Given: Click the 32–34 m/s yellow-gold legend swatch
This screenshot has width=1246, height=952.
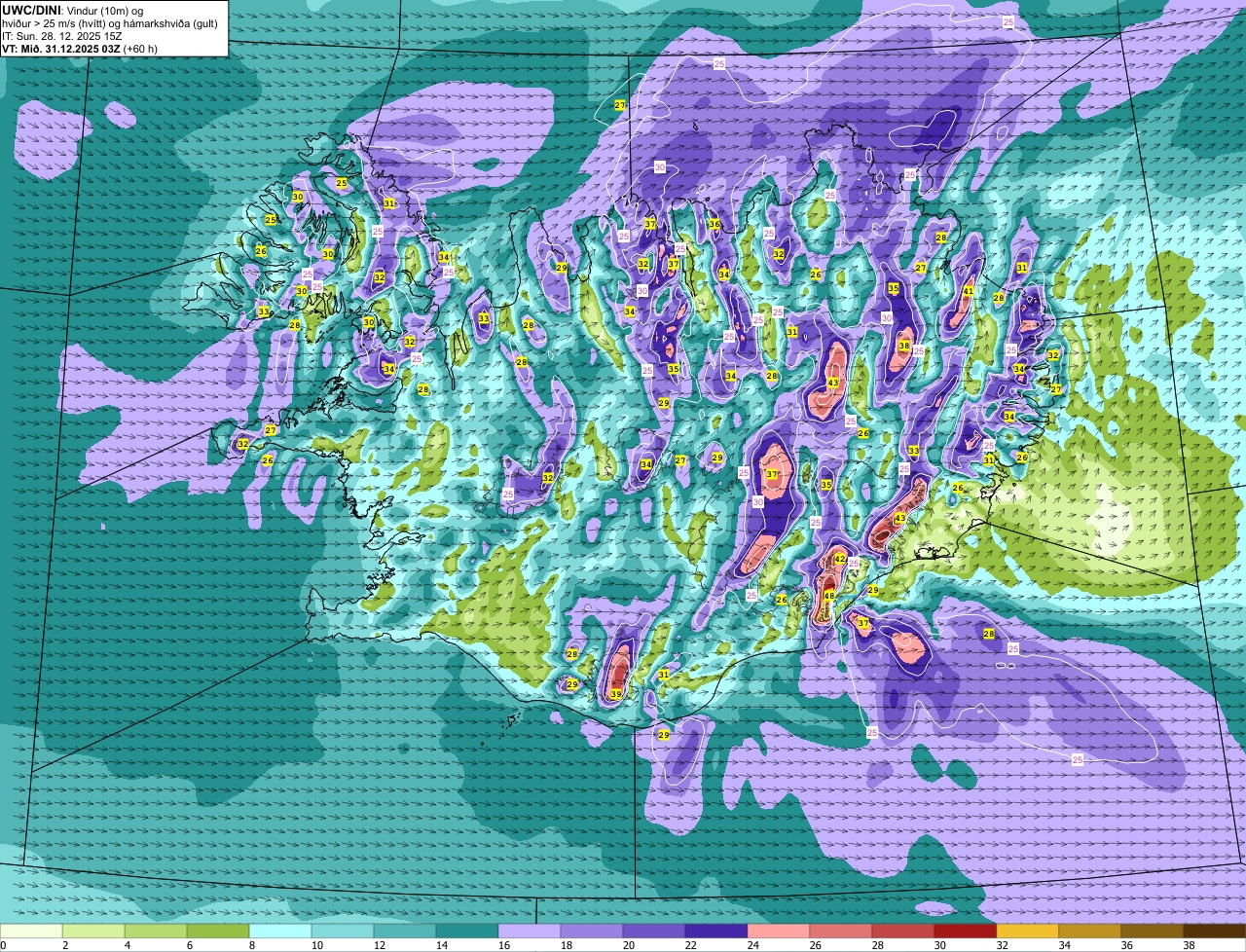Looking at the screenshot, I should click(x=1028, y=932).
